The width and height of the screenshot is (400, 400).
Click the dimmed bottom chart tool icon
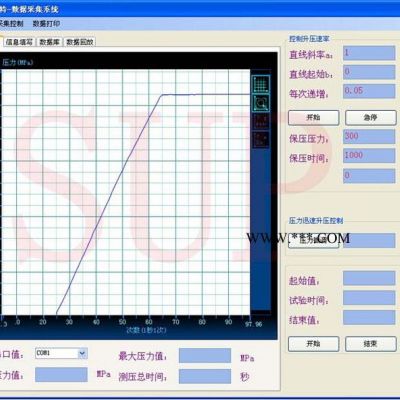261,139
